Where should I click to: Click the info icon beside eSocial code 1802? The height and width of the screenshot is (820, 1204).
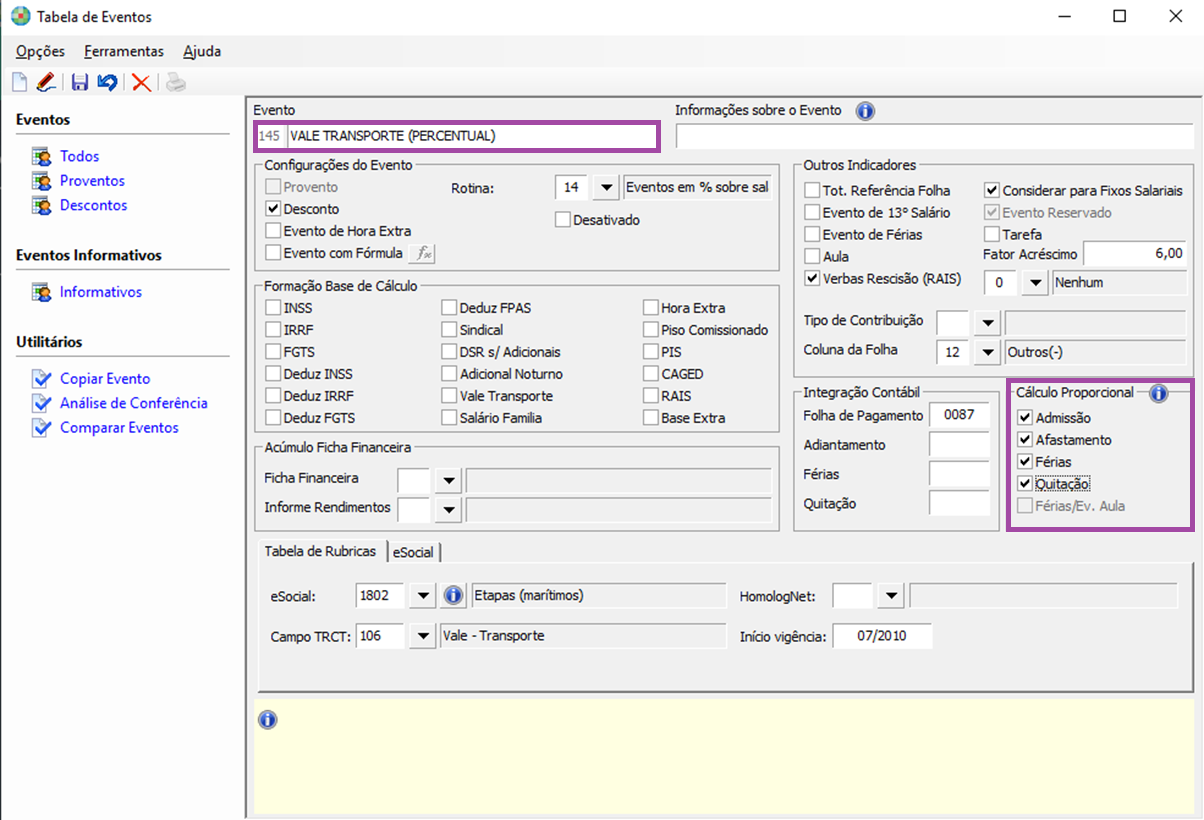click(453, 596)
